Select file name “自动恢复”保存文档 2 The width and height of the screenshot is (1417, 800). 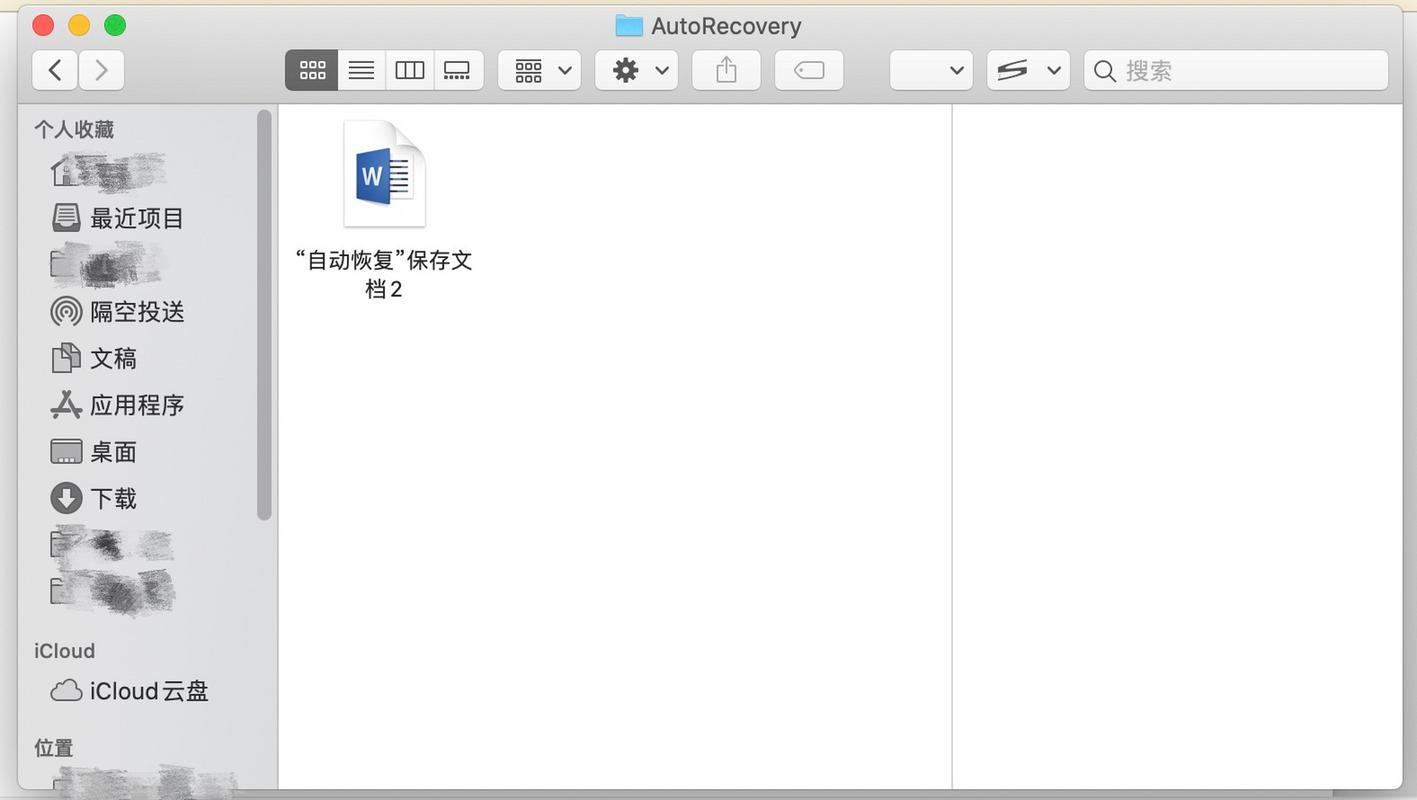[384, 274]
